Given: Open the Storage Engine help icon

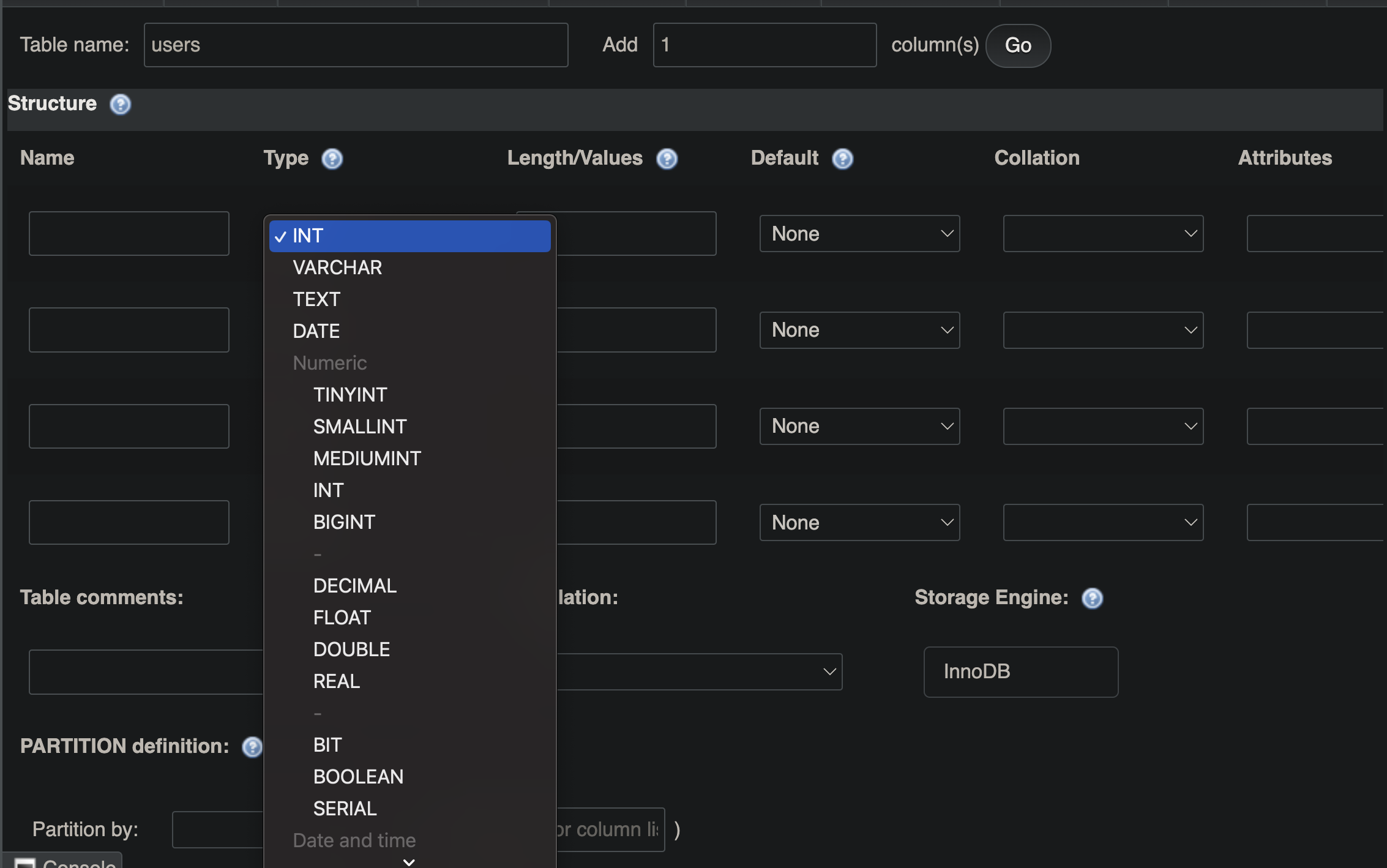Looking at the screenshot, I should (1092, 598).
